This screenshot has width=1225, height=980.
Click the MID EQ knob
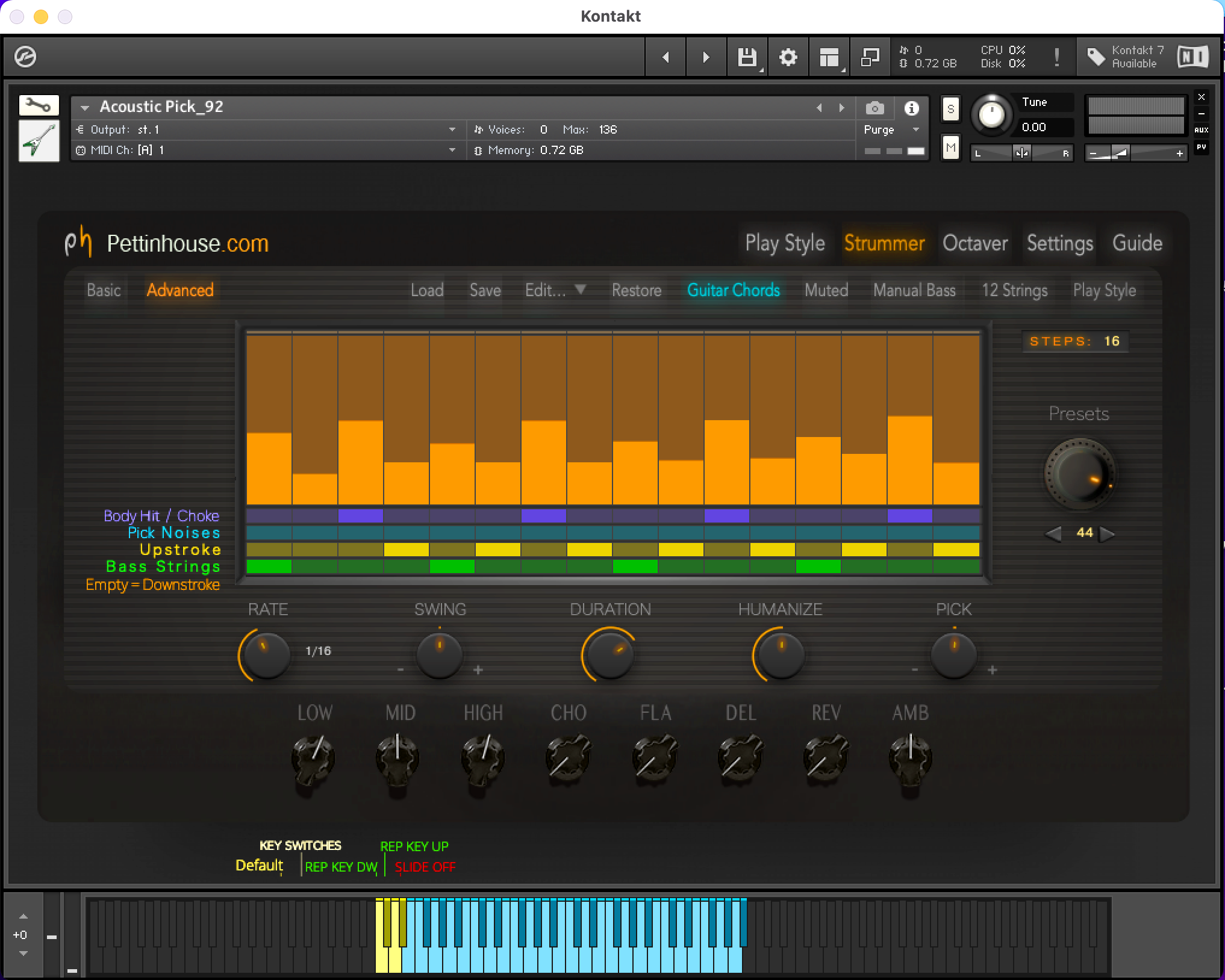click(397, 758)
